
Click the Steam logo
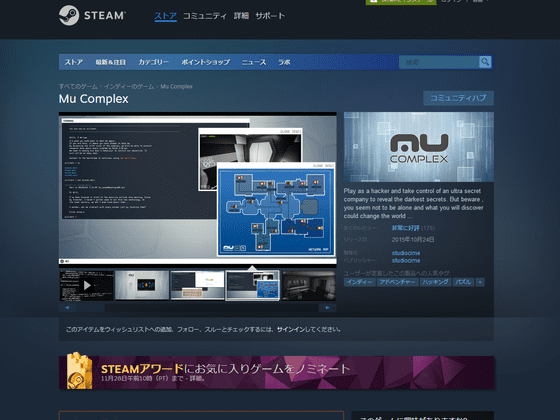(x=92, y=15)
